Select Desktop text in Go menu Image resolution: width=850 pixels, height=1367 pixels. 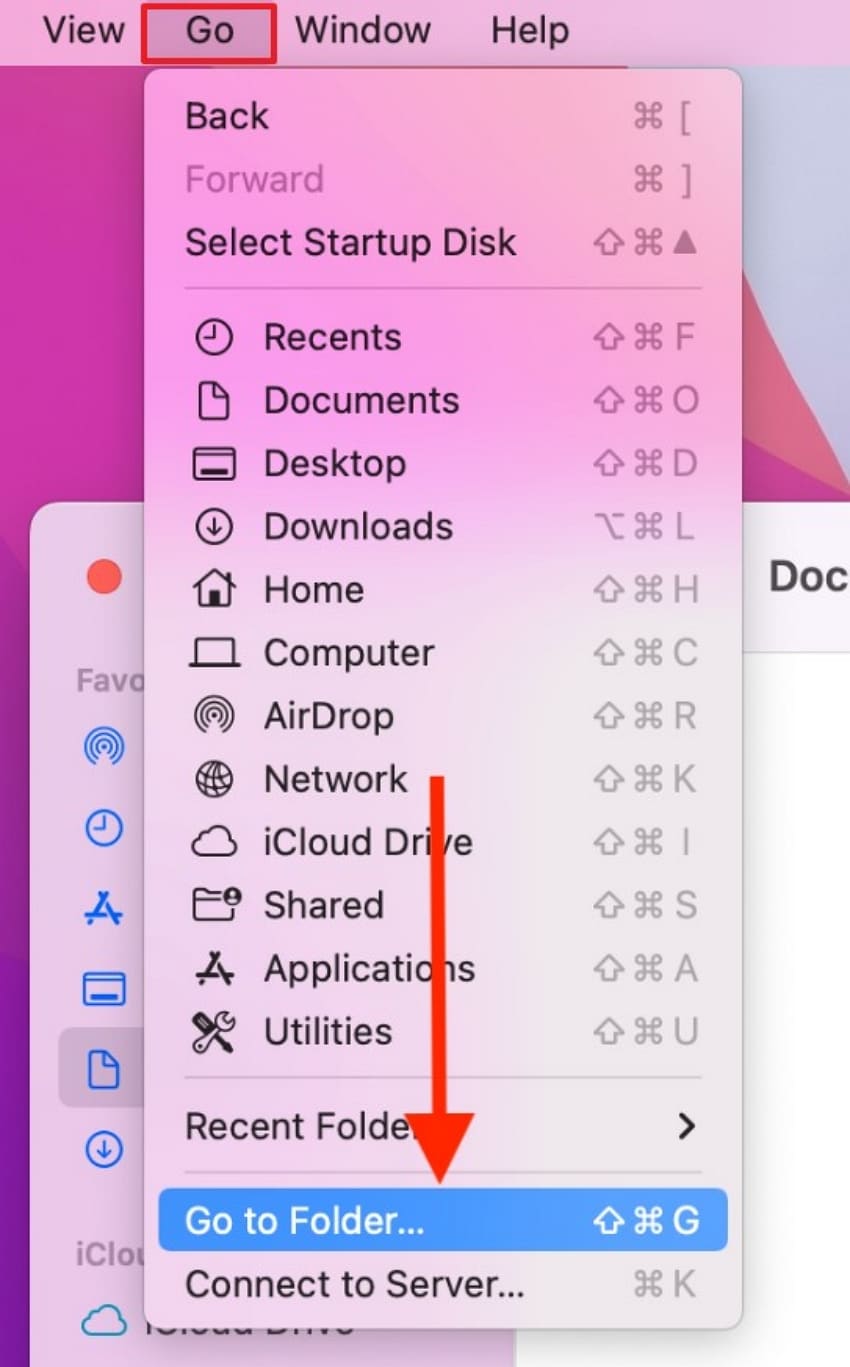pyautogui.click(x=335, y=464)
